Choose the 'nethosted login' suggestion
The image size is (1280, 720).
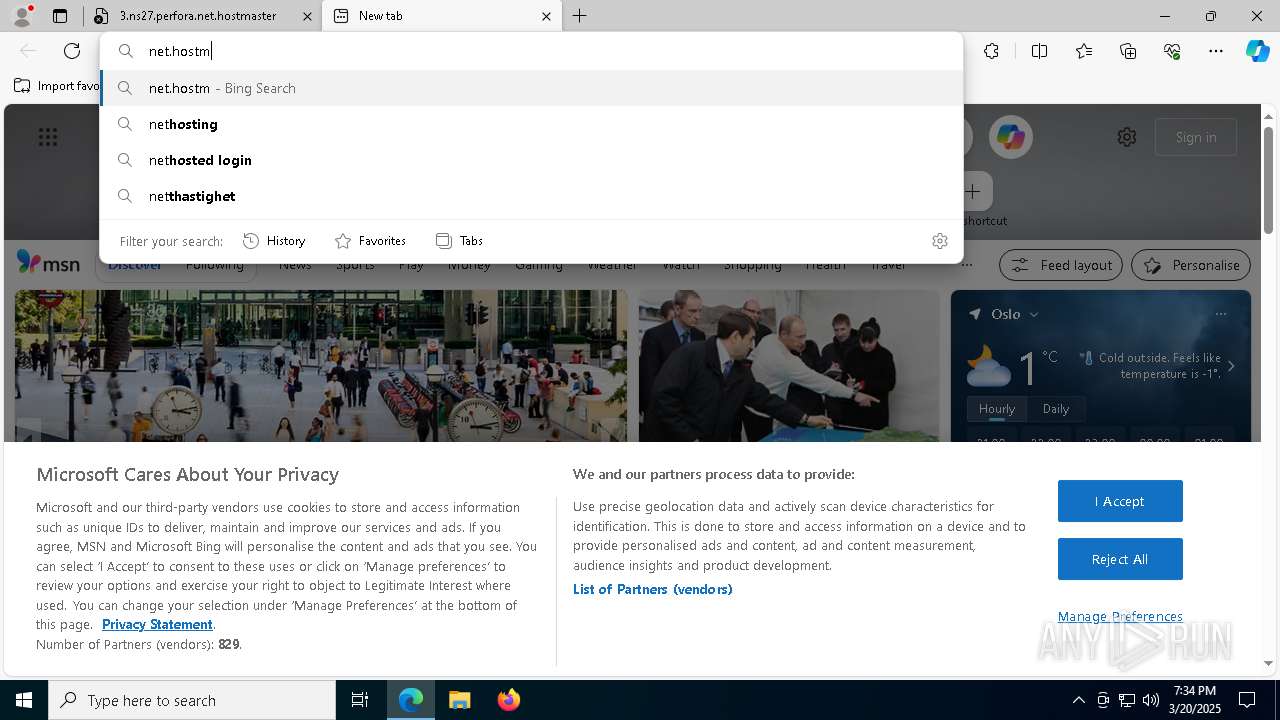tap(531, 160)
